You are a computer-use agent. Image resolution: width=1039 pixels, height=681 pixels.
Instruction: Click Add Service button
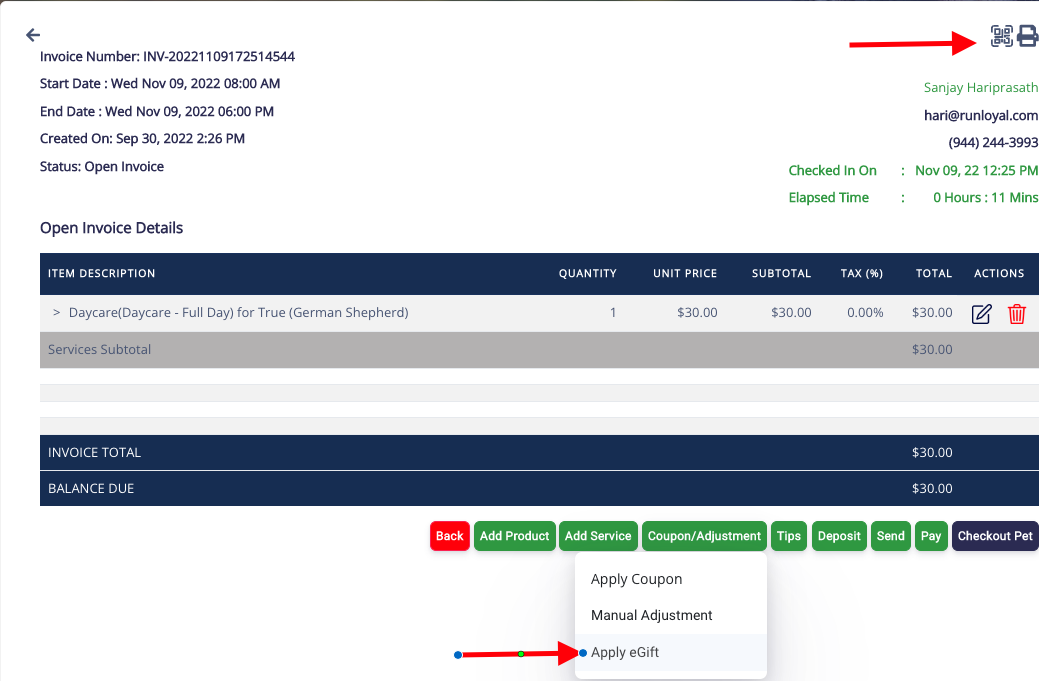(x=598, y=536)
